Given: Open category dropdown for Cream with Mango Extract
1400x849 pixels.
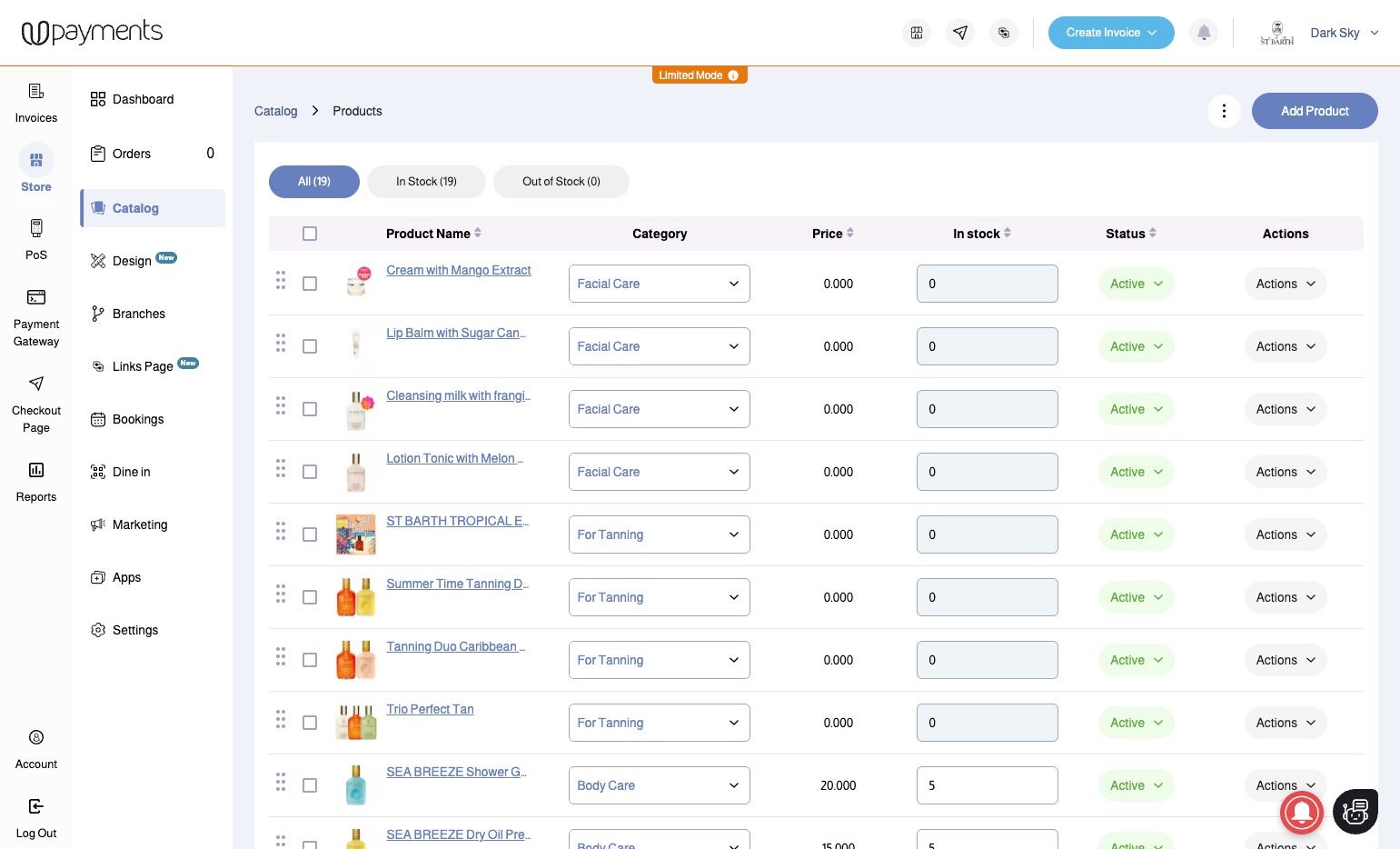Looking at the screenshot, I should pos(660,284).
